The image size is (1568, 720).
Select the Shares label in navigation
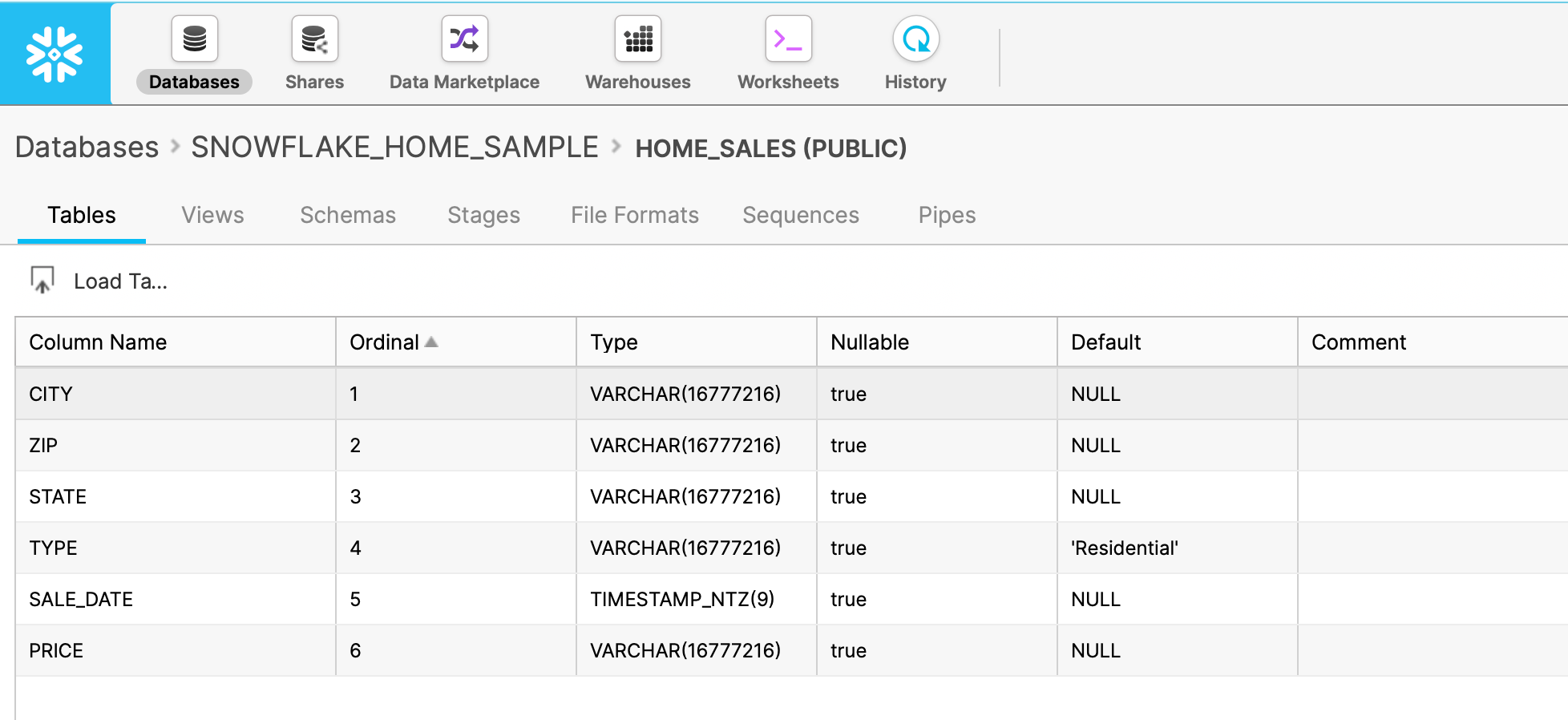tap(314, 82)
